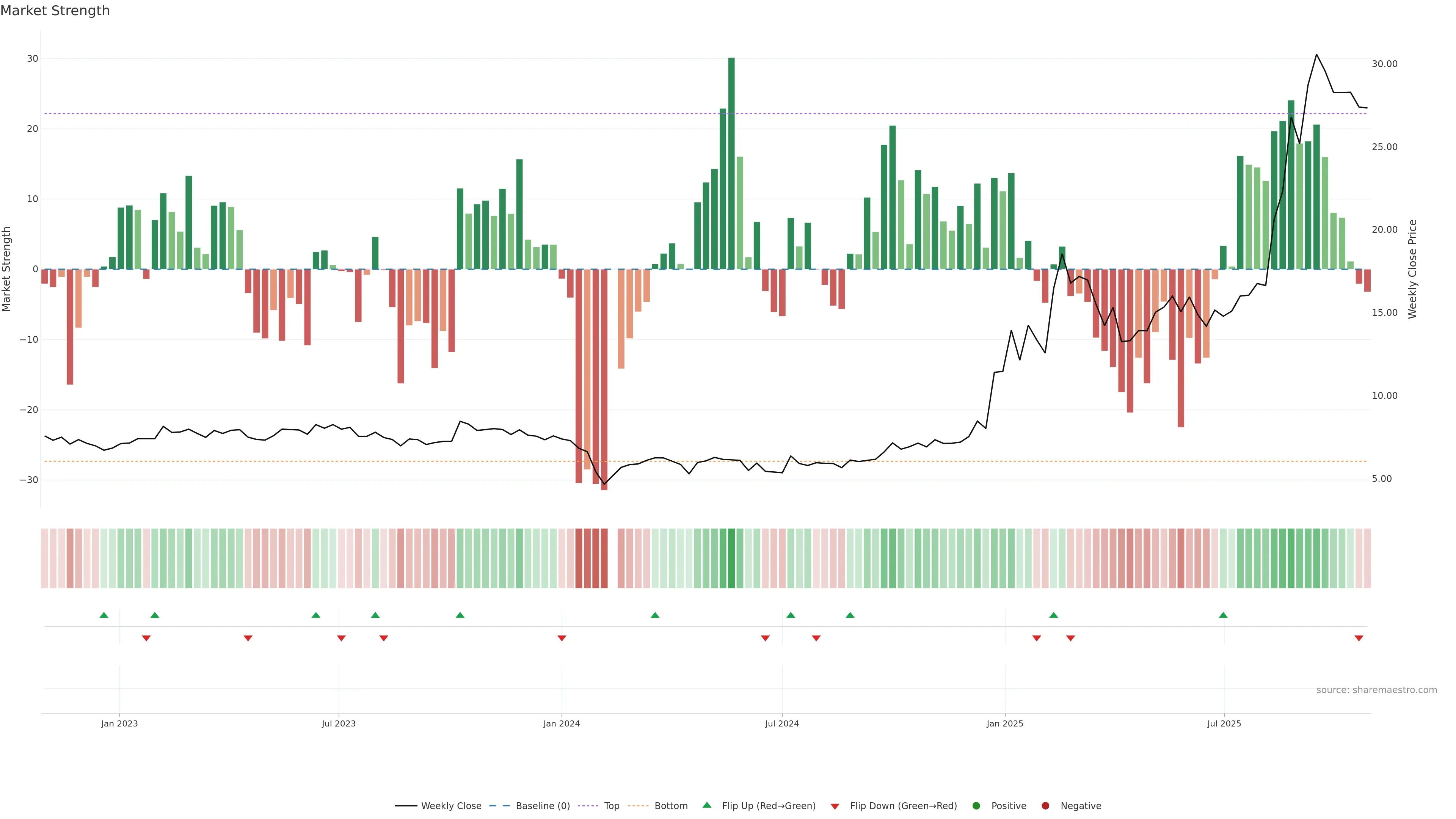This screenshot has width=1456, height=819.
Task: Click the green Flip Up legend triangle
Action: click(x=706, y=805)
